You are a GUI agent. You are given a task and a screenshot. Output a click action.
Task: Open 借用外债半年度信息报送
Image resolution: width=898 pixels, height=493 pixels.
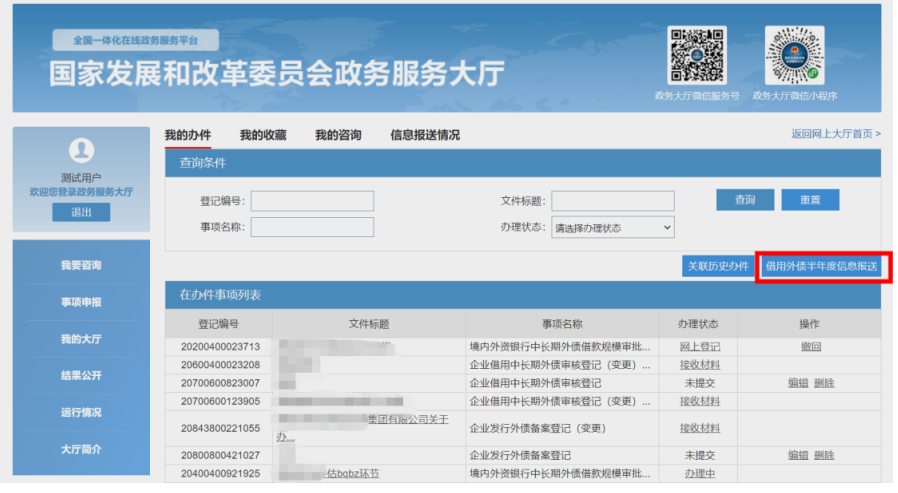click(821, 266)
